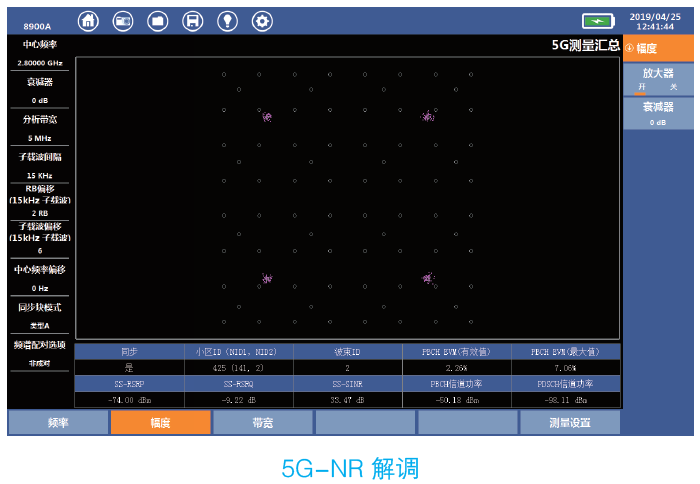Open the folder icon for file browsing
The image size is (700, 484).
pyautogui.click(x=158, y=21)
